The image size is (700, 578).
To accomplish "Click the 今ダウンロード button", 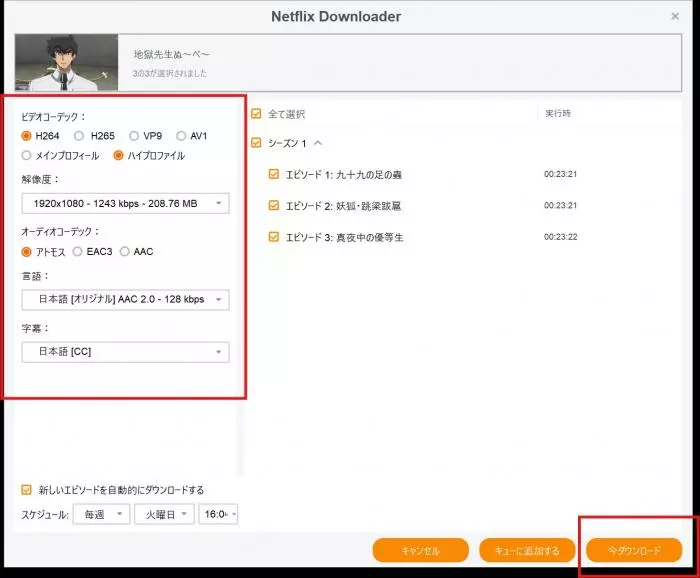I will pyautogui.click(x=634, y=550).
